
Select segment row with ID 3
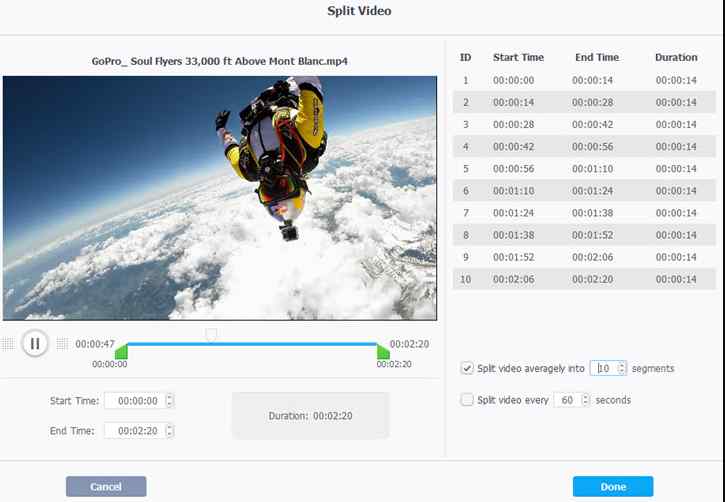pyautogui.click(x=584, y=124)
